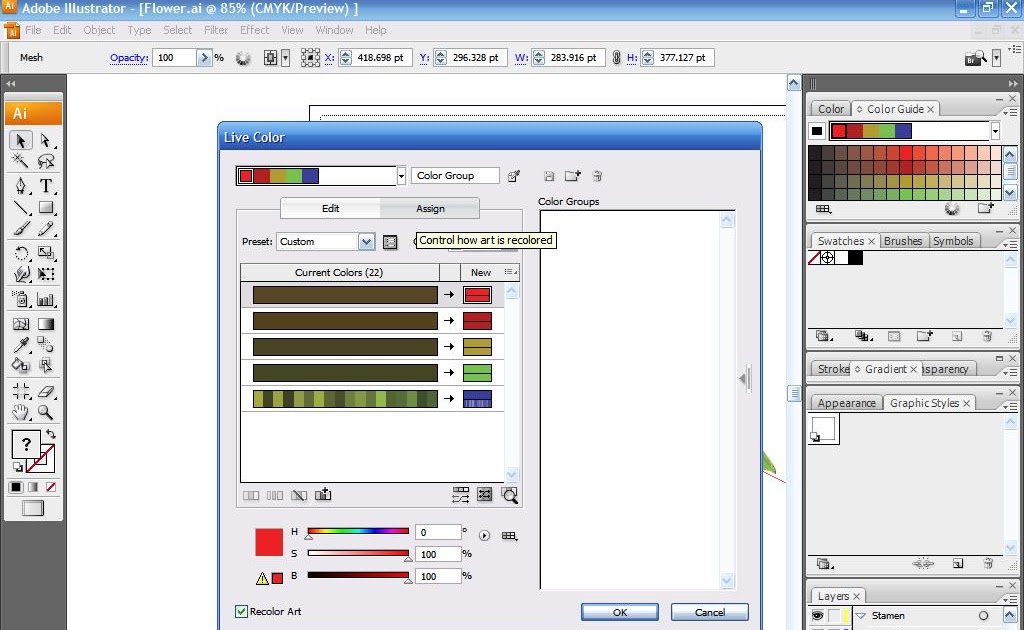Select the Lasso tool
This screenshot has height=630, width=1024.
(45, 161)
